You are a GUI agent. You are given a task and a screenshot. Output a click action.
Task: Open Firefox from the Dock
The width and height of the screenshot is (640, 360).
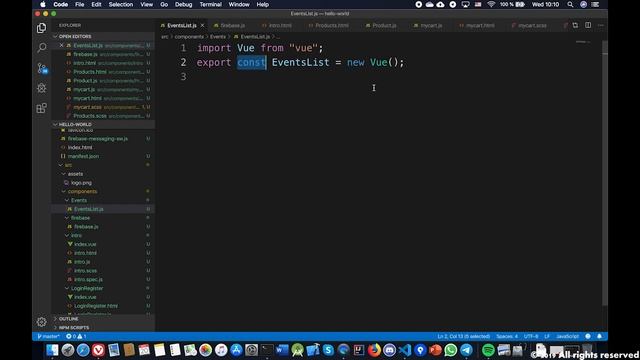(374, 350)
